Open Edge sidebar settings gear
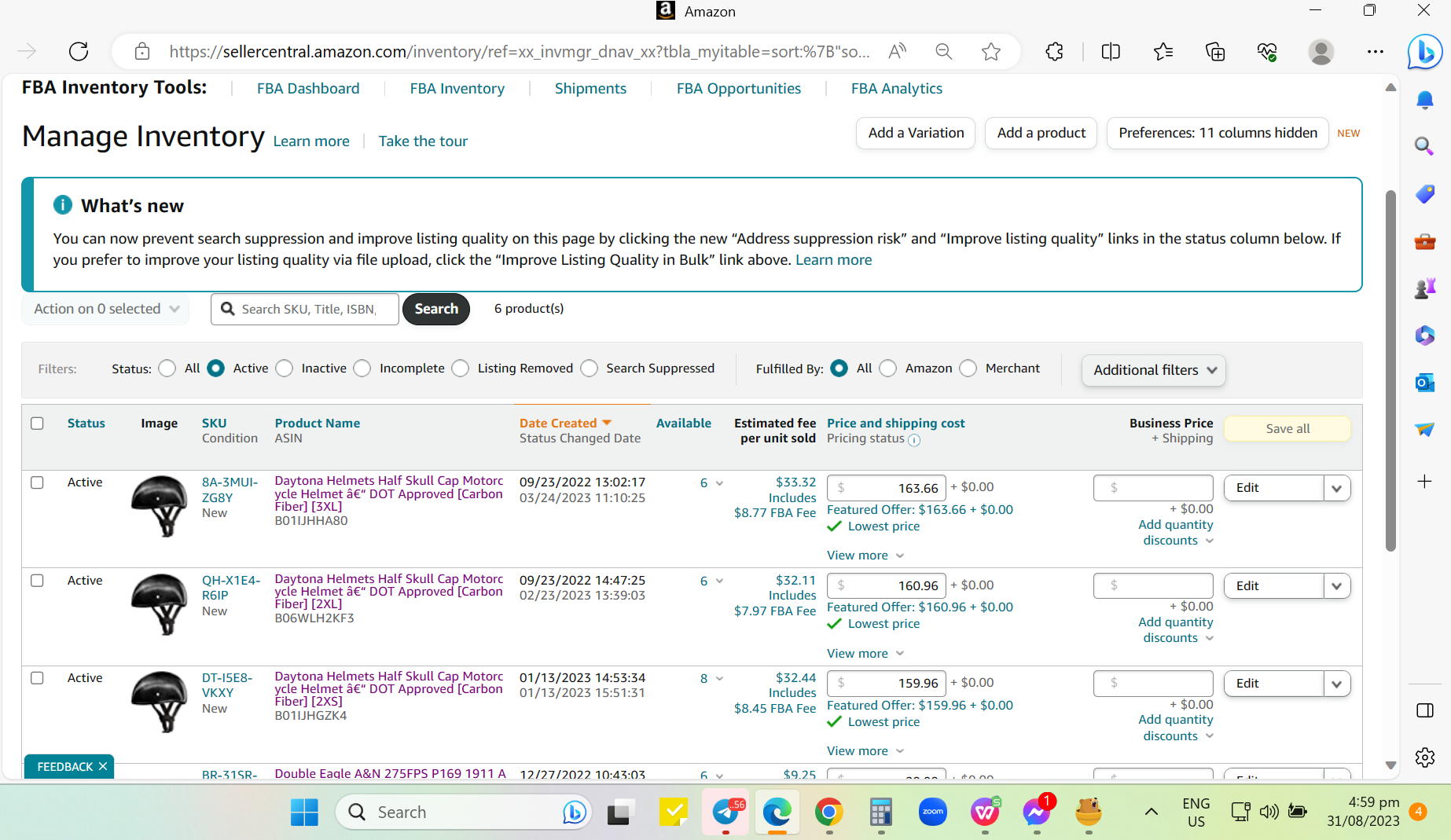The width and height of the screenshot is (1451, 840). click(1424, 757)
